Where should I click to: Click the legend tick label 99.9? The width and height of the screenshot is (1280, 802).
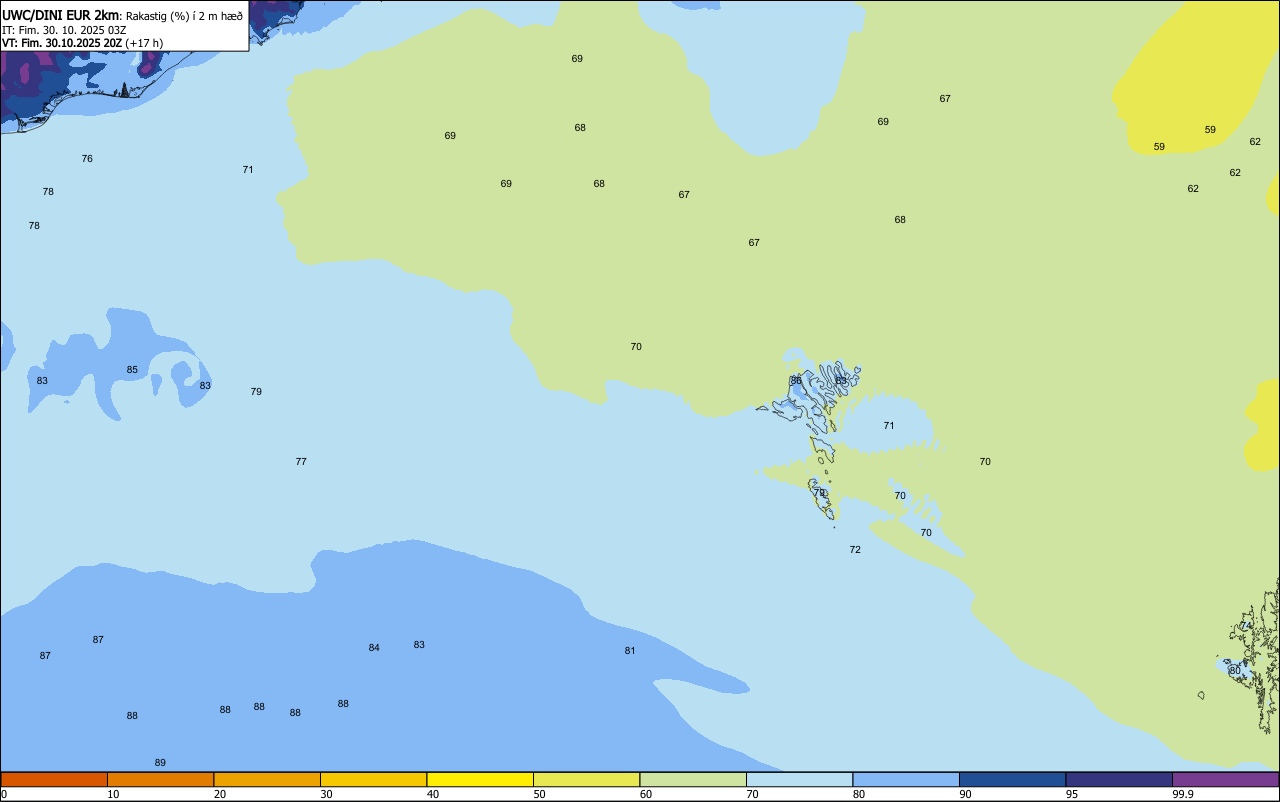pyautogui.click(x=1182, y=794)
